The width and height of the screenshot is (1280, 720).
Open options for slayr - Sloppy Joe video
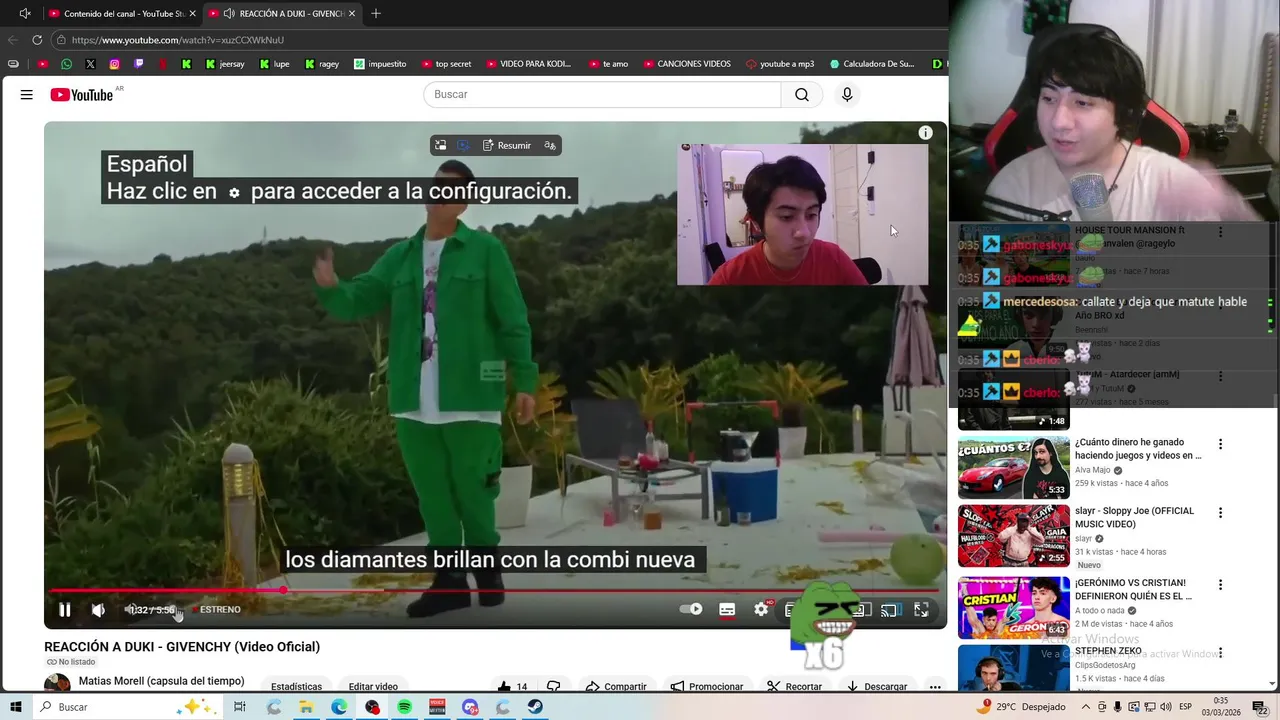[1220, 513]
